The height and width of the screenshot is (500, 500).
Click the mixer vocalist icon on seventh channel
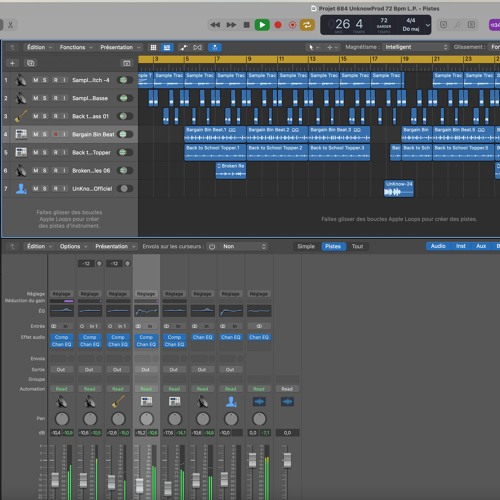231,401
